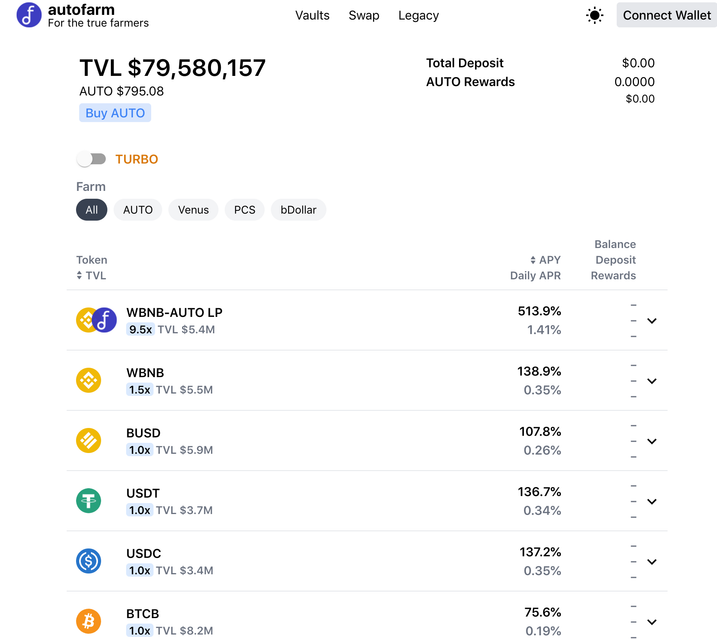
Task: Expand the BUSD vault details chevron
Action: coord(652,441)
